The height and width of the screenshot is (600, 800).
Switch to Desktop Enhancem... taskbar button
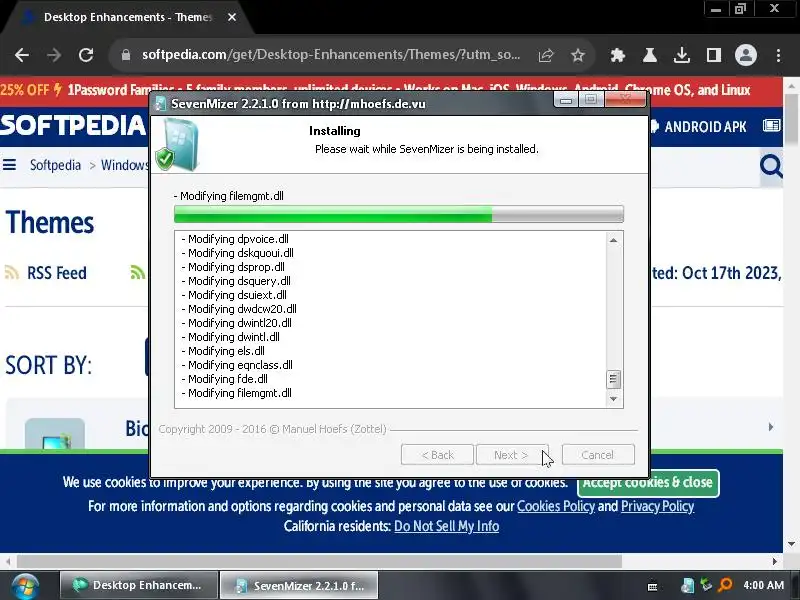(x=139, y=585)
